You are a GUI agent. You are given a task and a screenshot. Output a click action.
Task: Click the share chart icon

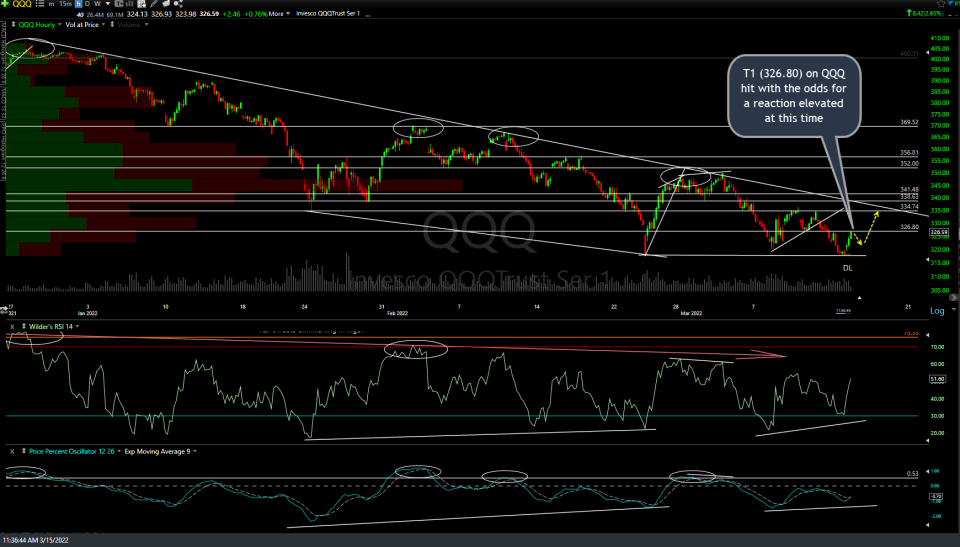pyautogui.click(x=178, y=4)
